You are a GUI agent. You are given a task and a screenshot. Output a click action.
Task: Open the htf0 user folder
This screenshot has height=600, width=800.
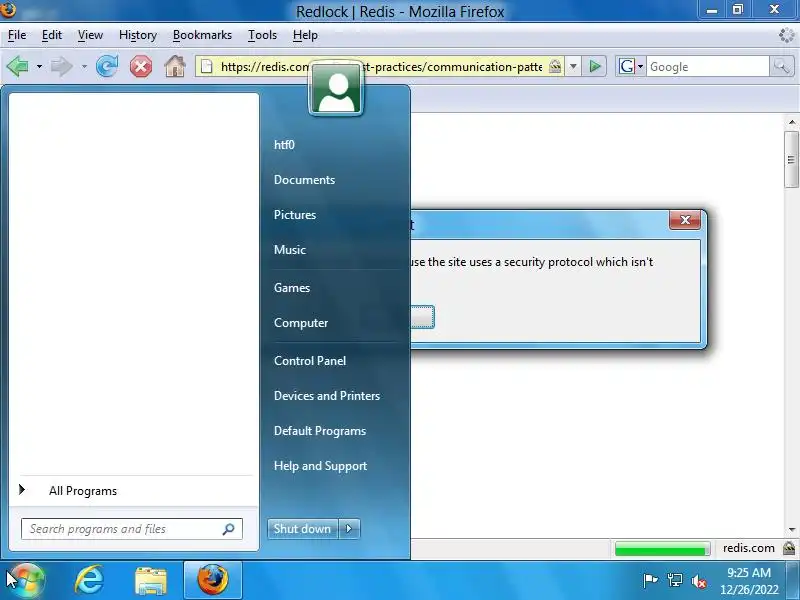click(x=284, y=145)
